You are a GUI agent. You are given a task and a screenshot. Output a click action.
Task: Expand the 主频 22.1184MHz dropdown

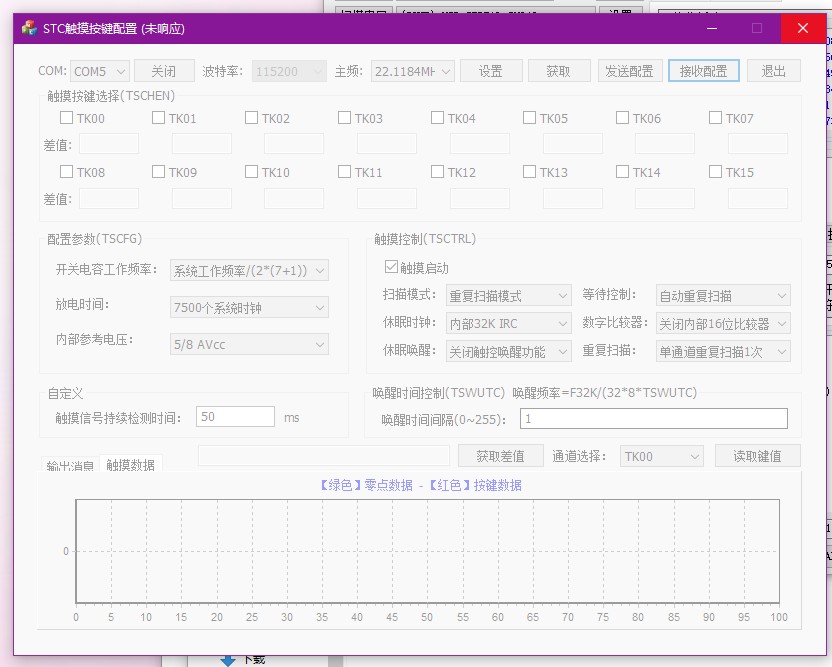(413, 71)
